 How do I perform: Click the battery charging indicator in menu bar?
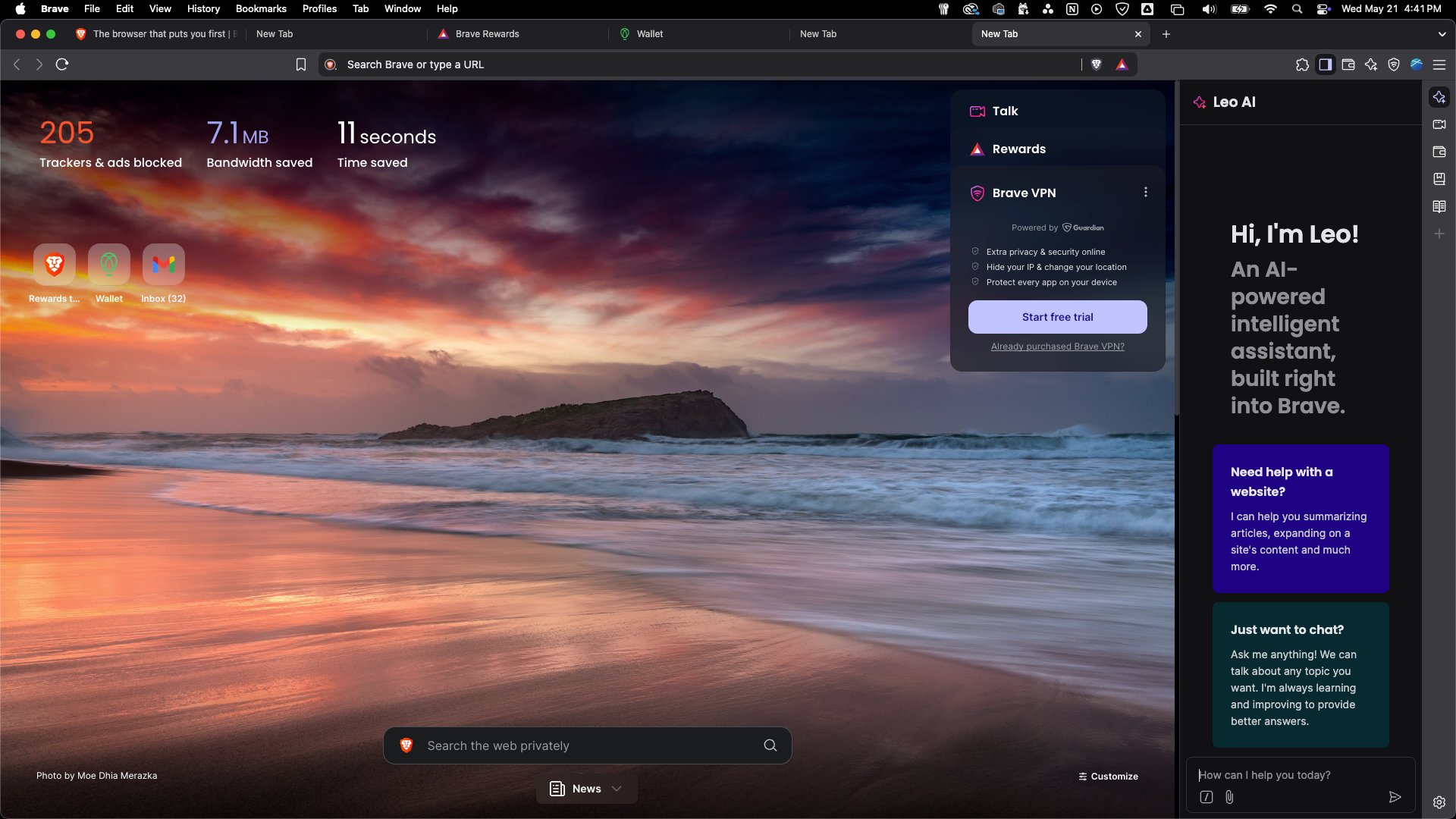pyautogui.click(x=1240, y=9)
